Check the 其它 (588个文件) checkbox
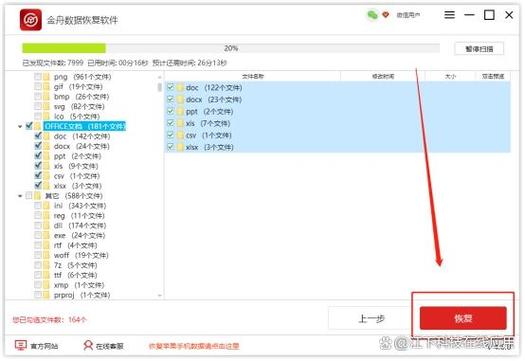 [29, 195]
